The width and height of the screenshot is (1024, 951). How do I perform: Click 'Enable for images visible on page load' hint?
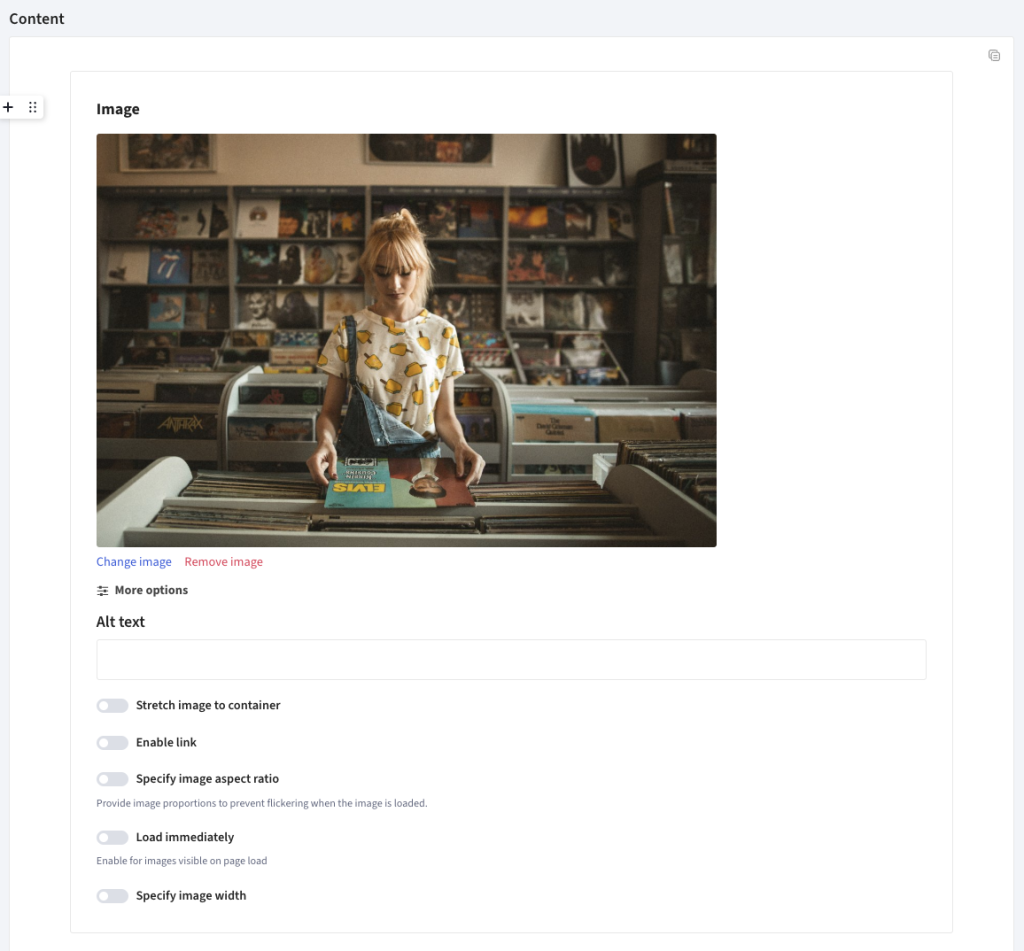(x=182, y=861)
